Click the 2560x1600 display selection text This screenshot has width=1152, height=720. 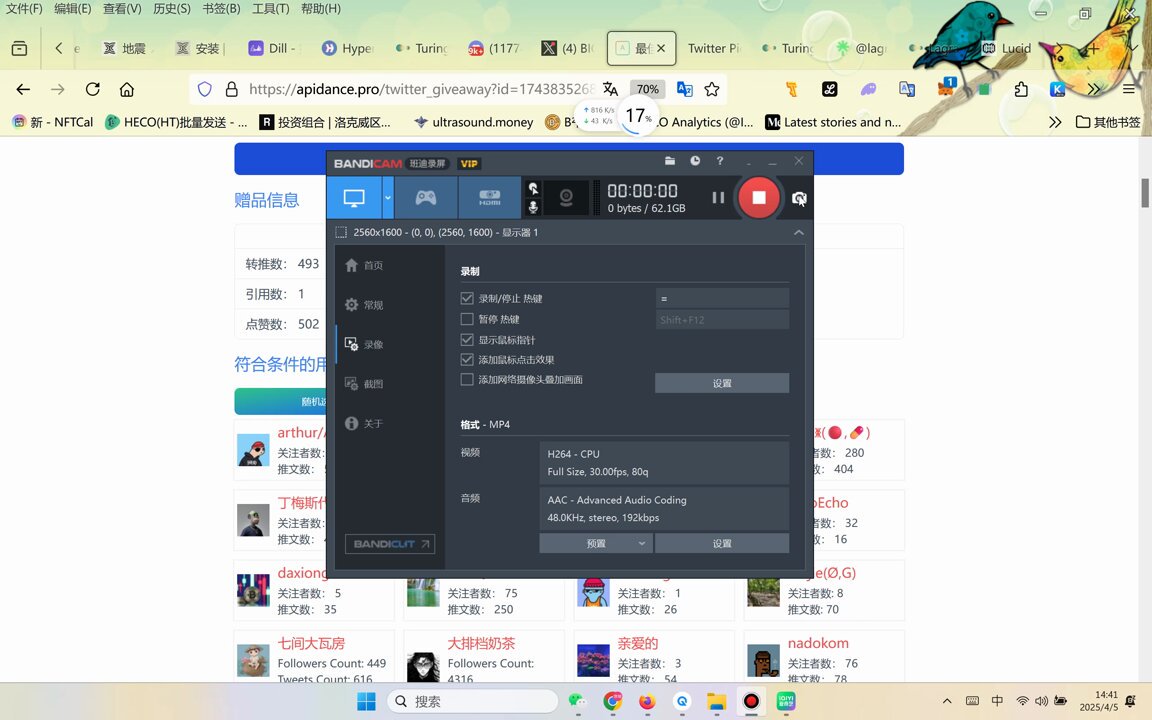[x=445, y=232]
